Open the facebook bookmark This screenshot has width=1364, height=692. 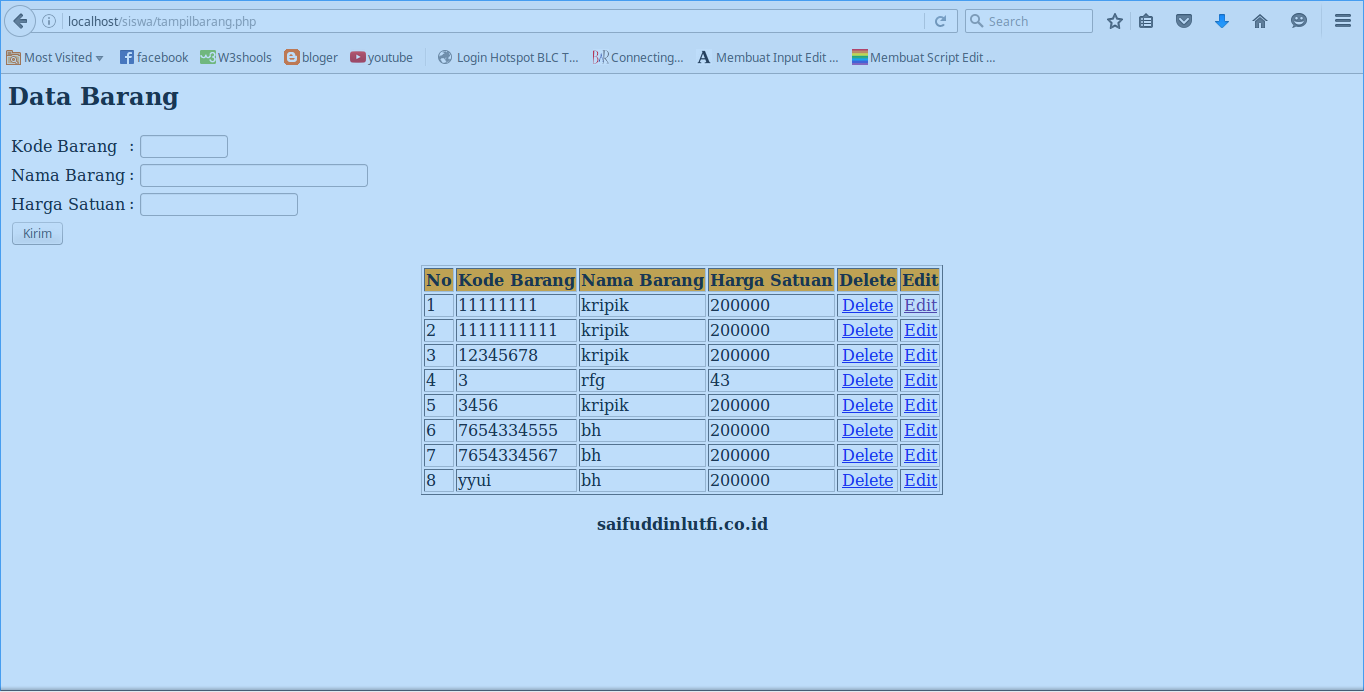[154, 57]
